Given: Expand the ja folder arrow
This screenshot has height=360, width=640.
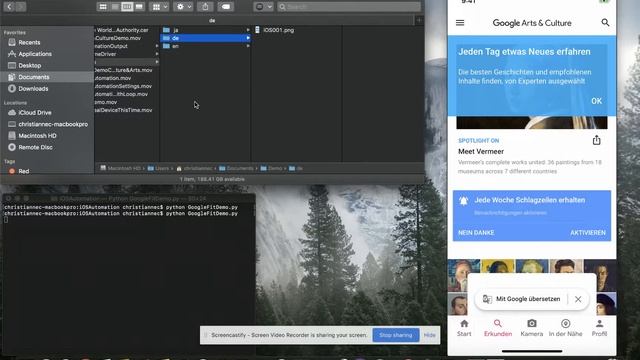Looking at the screenshot, I should coord(248,30).
